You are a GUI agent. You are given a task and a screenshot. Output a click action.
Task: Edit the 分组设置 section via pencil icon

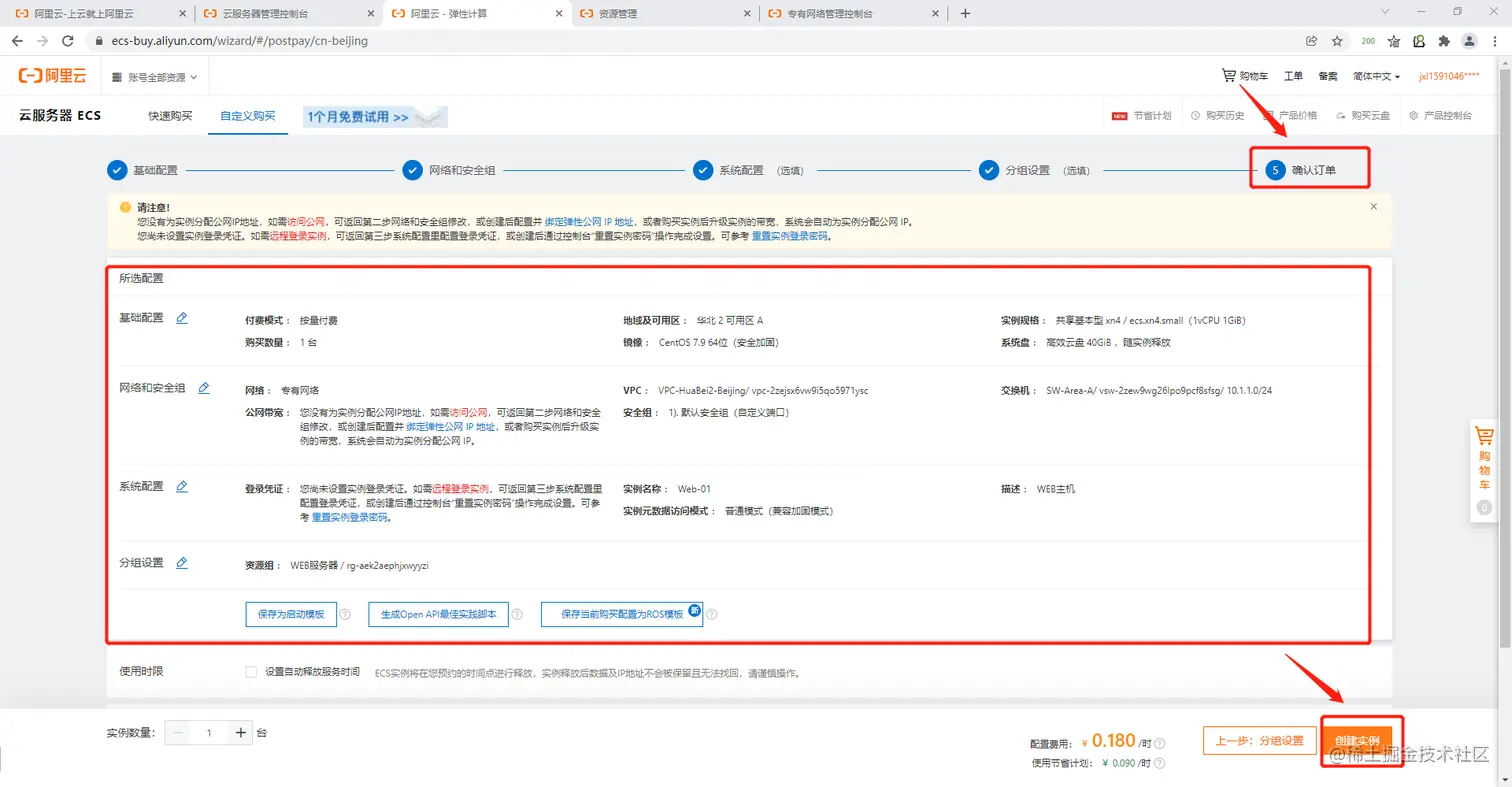(182, 563)
